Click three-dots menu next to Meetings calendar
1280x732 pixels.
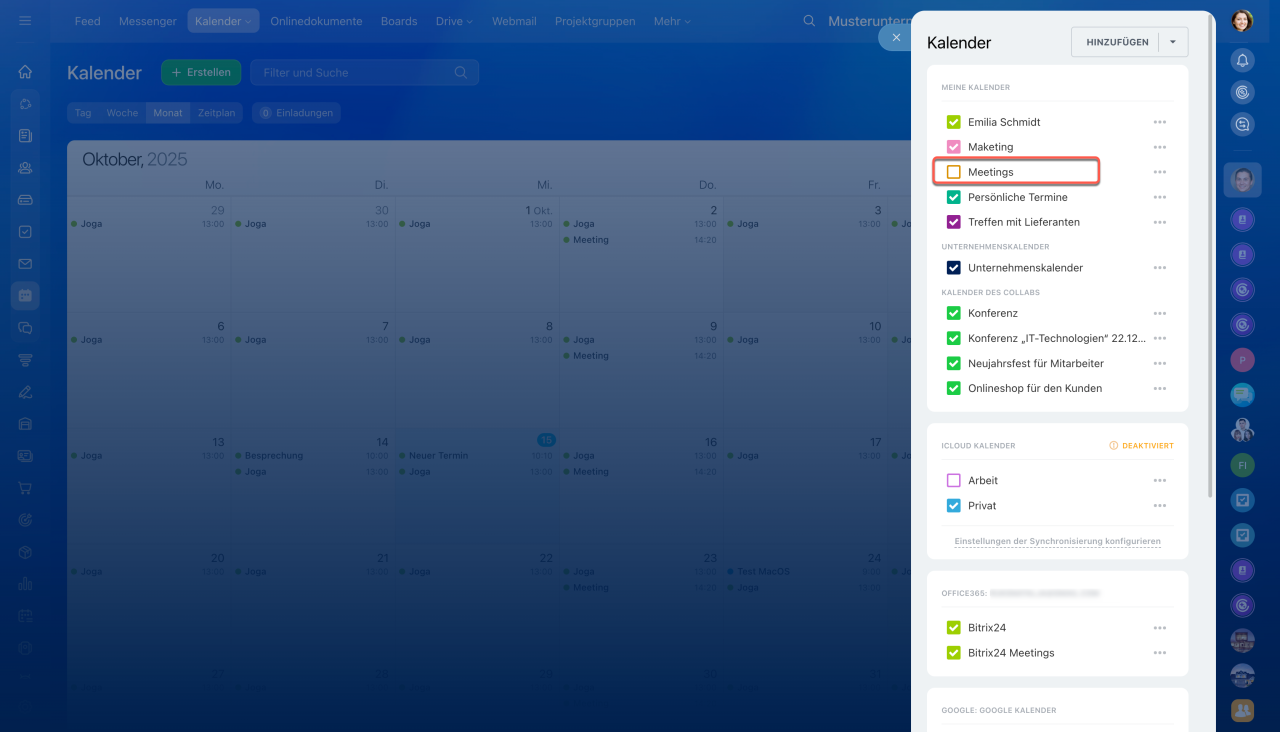pyautogui.click(x=1159, y=172)
